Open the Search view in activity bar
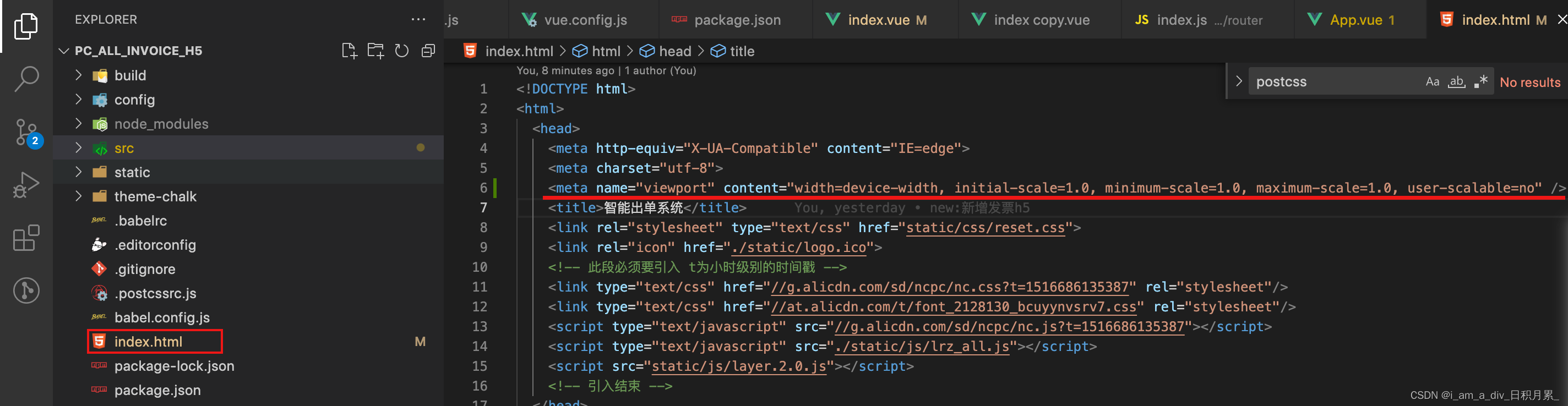This screenshot has height=406, width=1568. [26, 79]
